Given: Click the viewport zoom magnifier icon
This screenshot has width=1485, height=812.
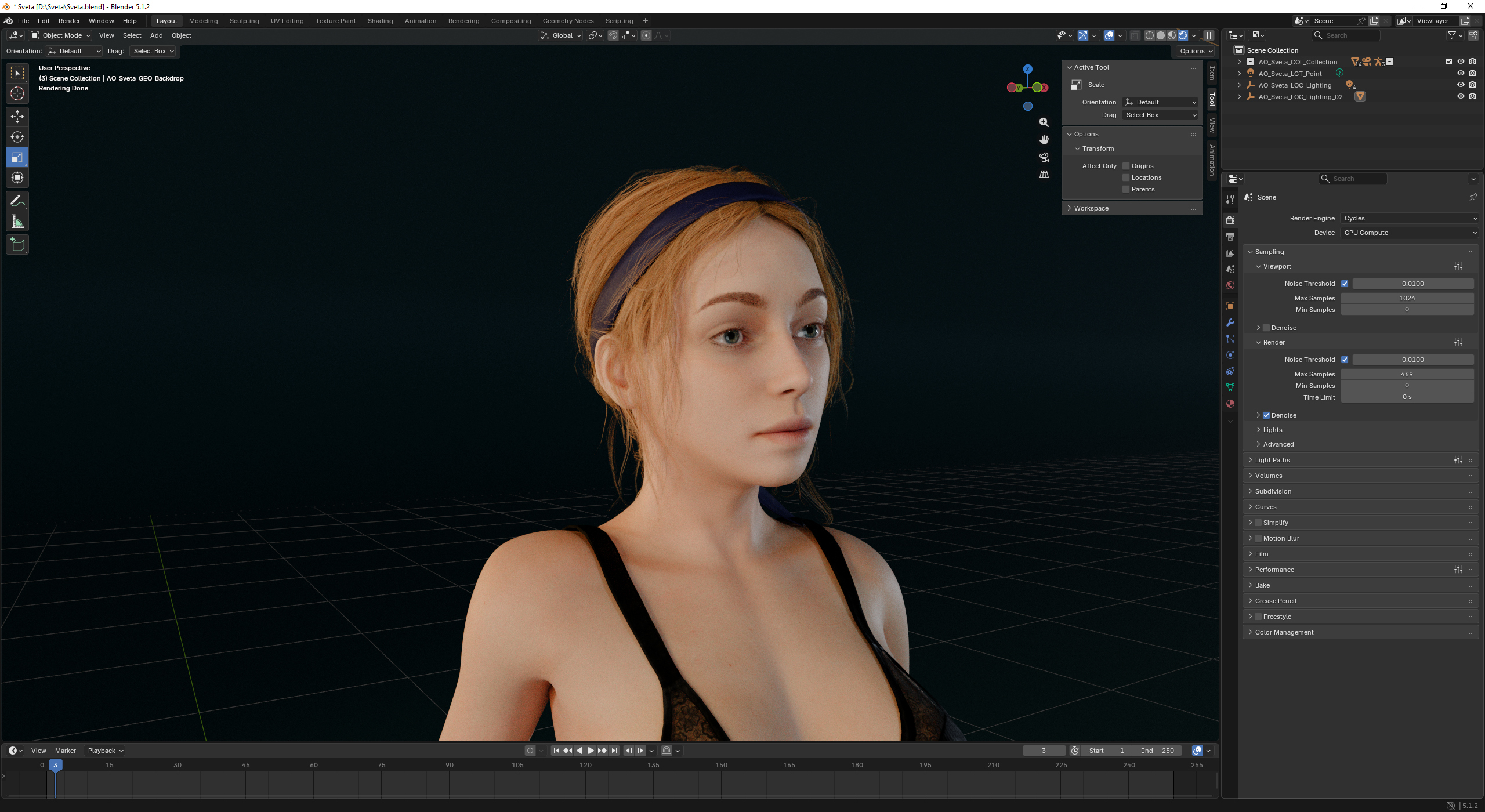Looking at the screenshot, I should [x=1044, y=122].
